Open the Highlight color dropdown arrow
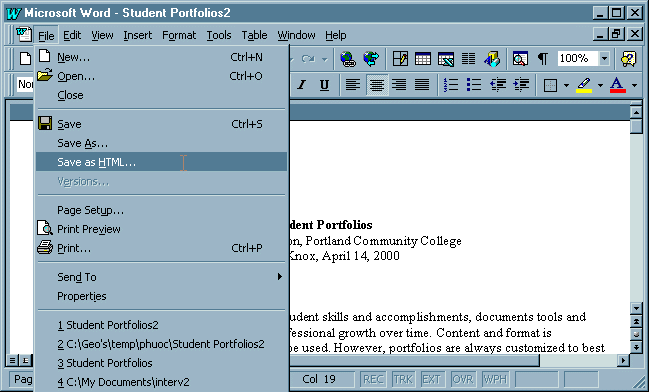 (x=600, y=86)
